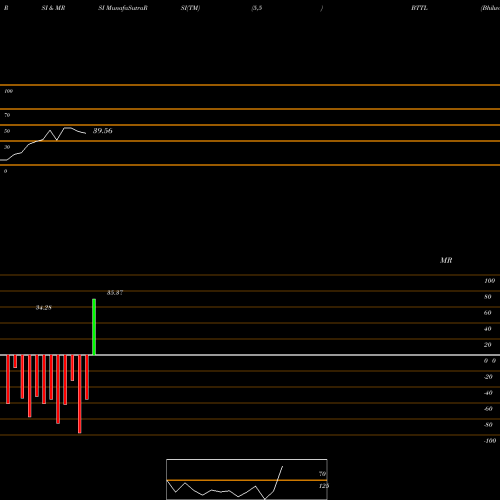Select the MR panel title label

pyautogui.click(x=446, y=260)
